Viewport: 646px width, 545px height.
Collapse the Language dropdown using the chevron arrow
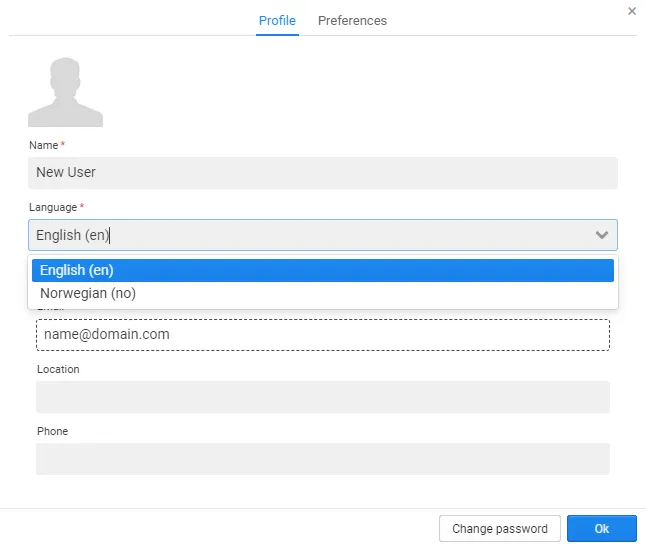[602, 235]
